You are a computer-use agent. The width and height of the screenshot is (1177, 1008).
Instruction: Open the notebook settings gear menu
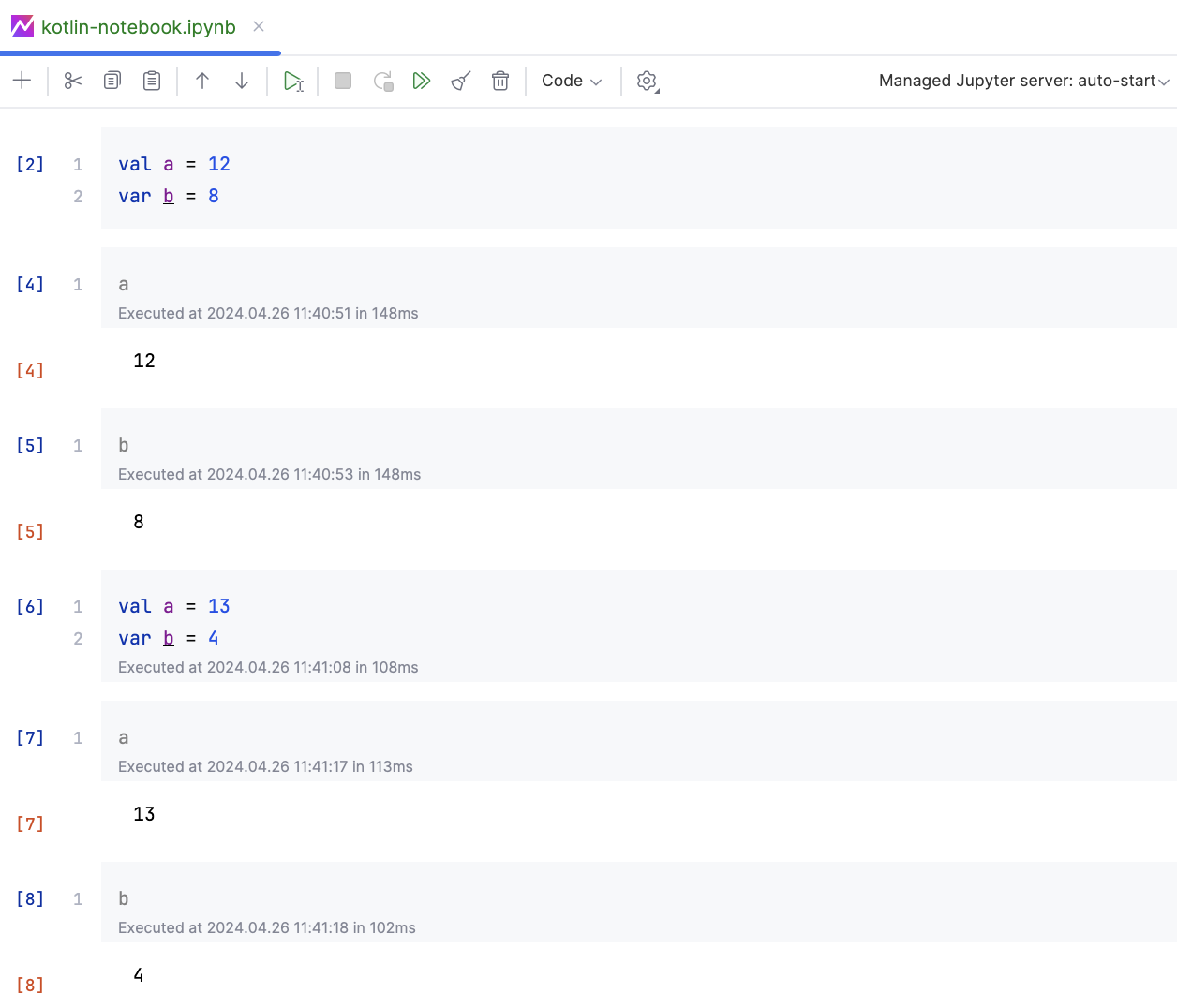pos(647,81)
